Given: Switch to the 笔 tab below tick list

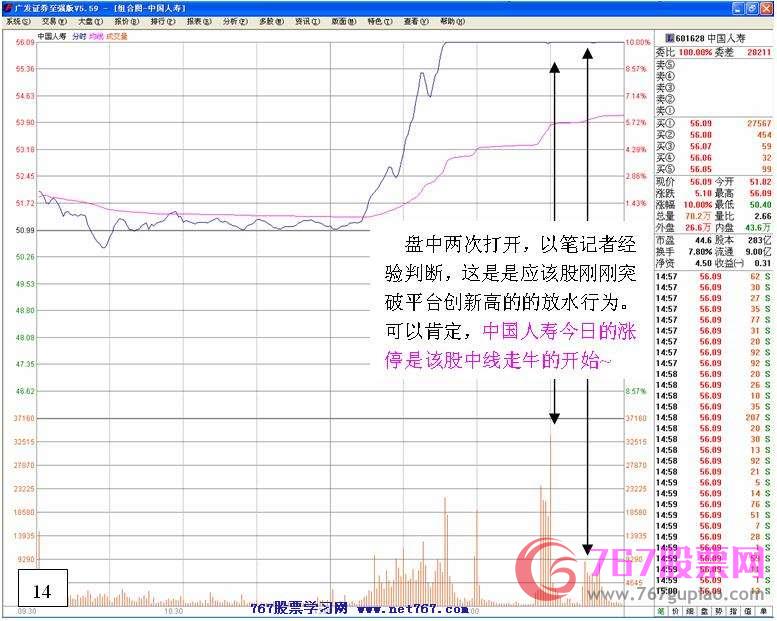Looking at the screenshot, I should tap(661, 611).
